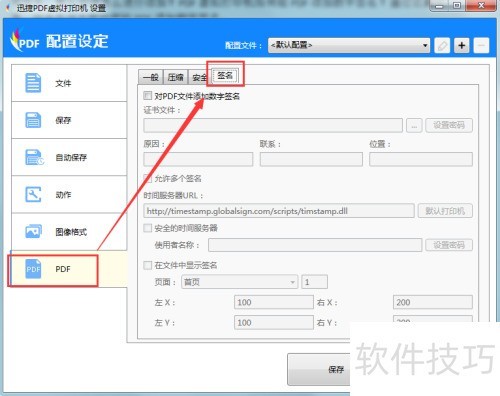Screen dimensions: 500x396
Task: Close the settings window
Action: [481, 6]
